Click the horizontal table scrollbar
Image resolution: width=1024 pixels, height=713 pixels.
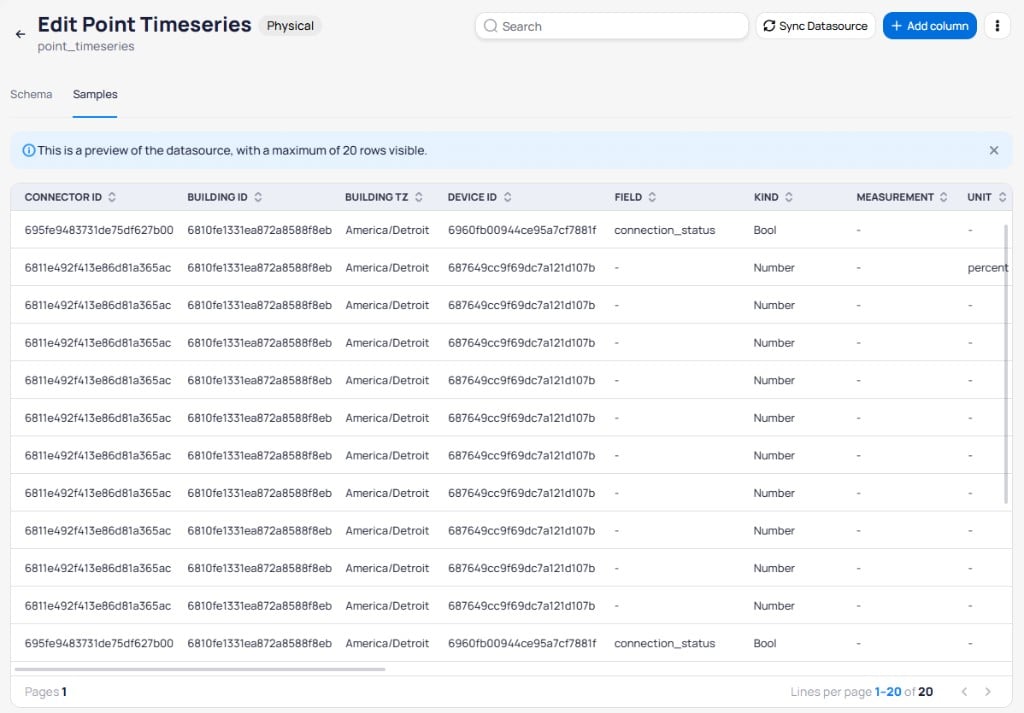pyautogui.click(x=199, y=669)
